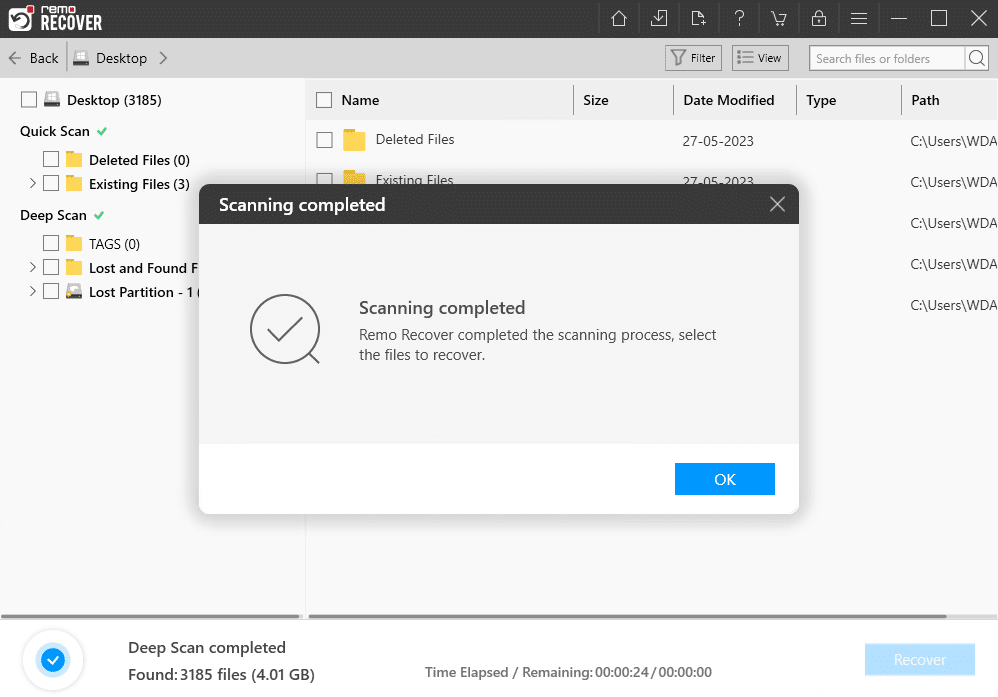Screen dimensions: 998x697
Task: Click in the Search files or folders field
Action: (886, 58)
